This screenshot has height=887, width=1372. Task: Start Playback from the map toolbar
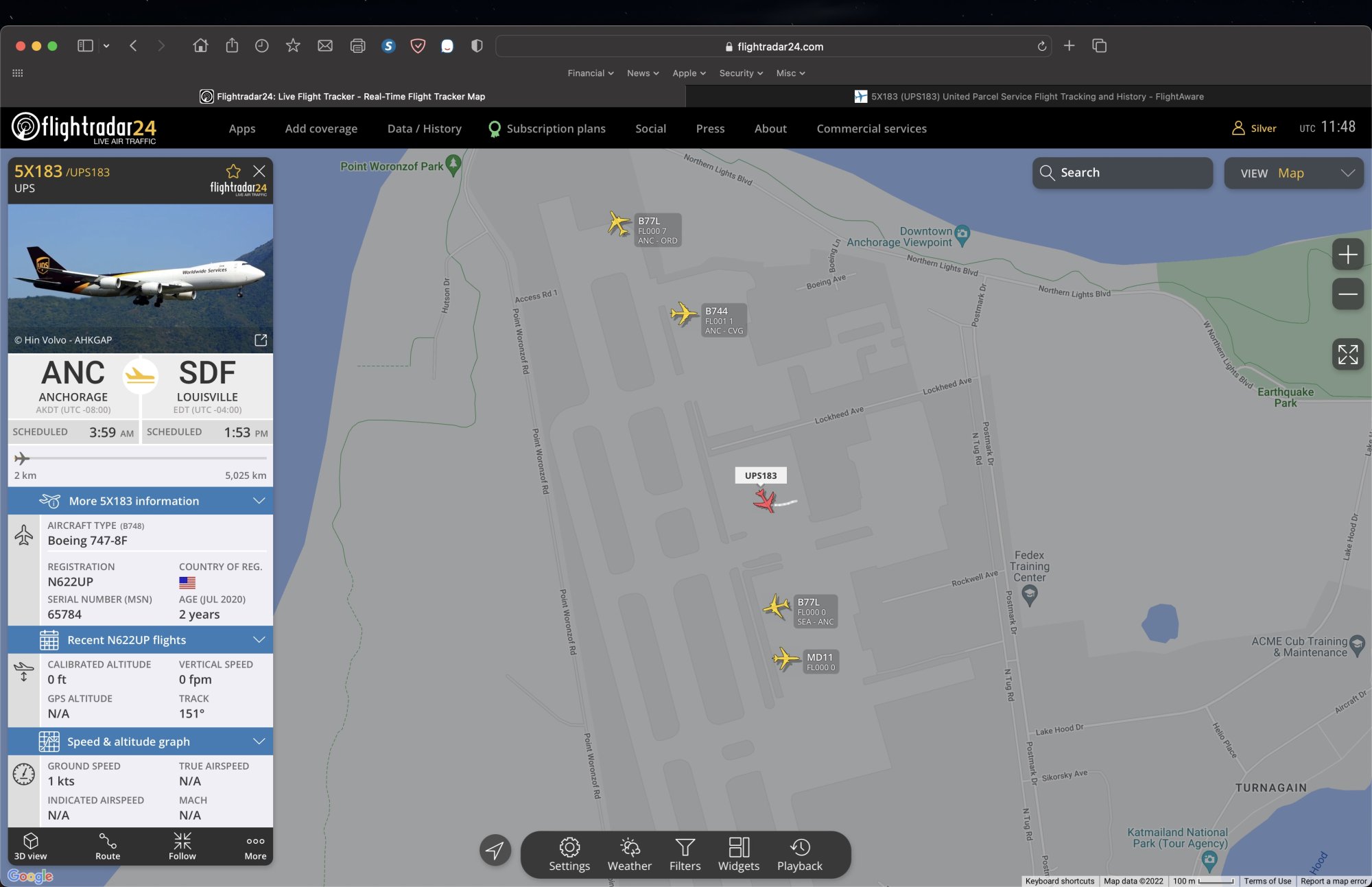(x=799, y=854)
